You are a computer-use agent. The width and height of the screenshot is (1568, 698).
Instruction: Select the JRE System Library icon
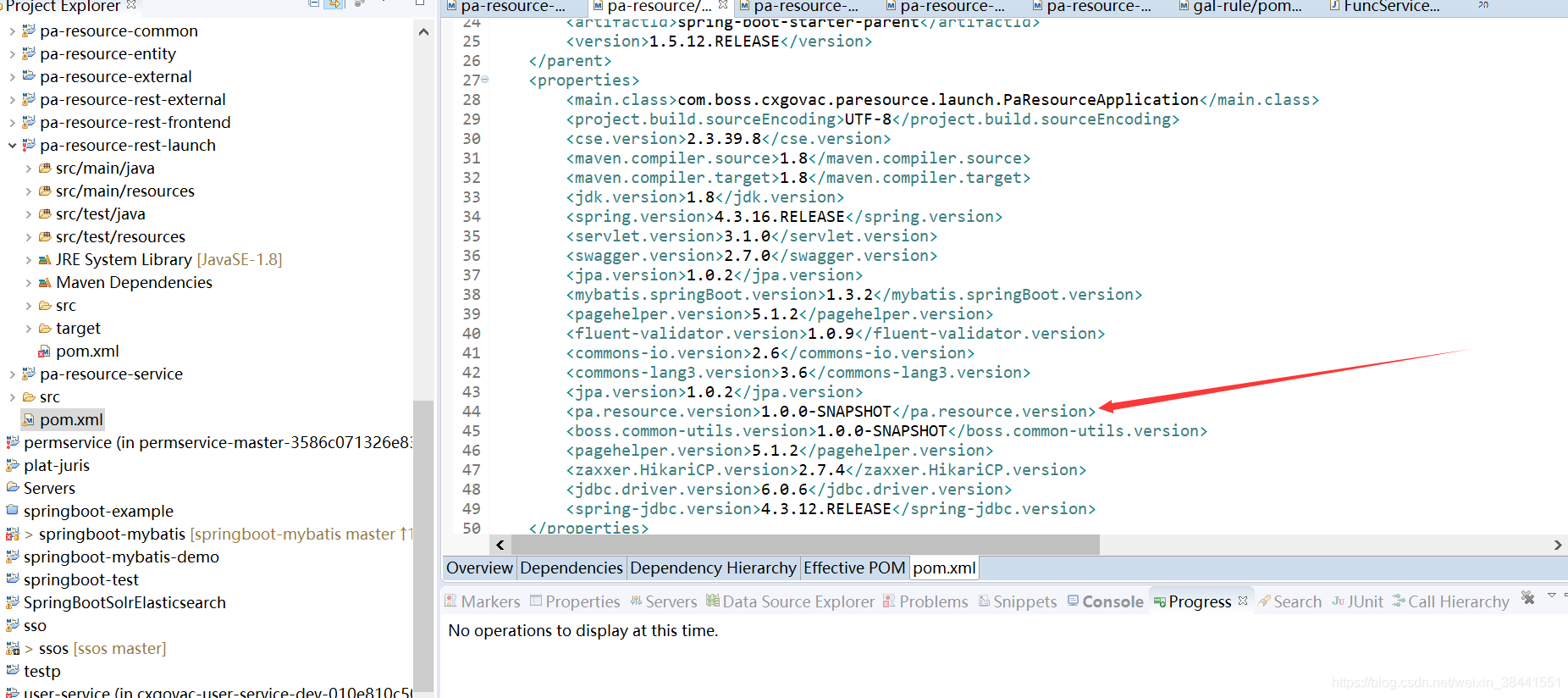pos(45,259)
